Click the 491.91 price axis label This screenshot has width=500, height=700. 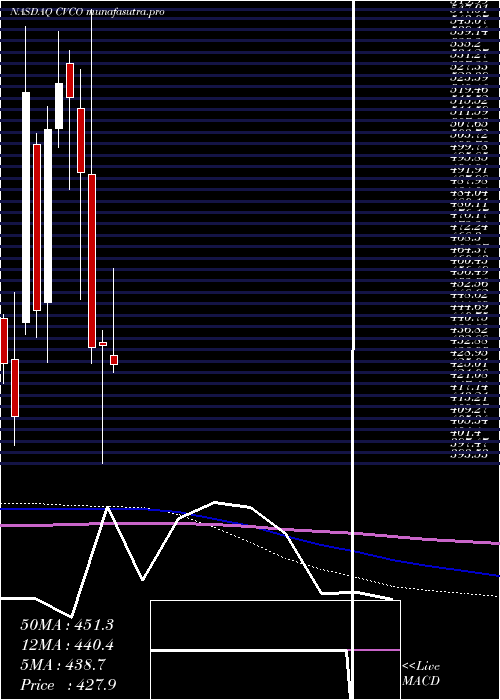[x=468, y=170]
